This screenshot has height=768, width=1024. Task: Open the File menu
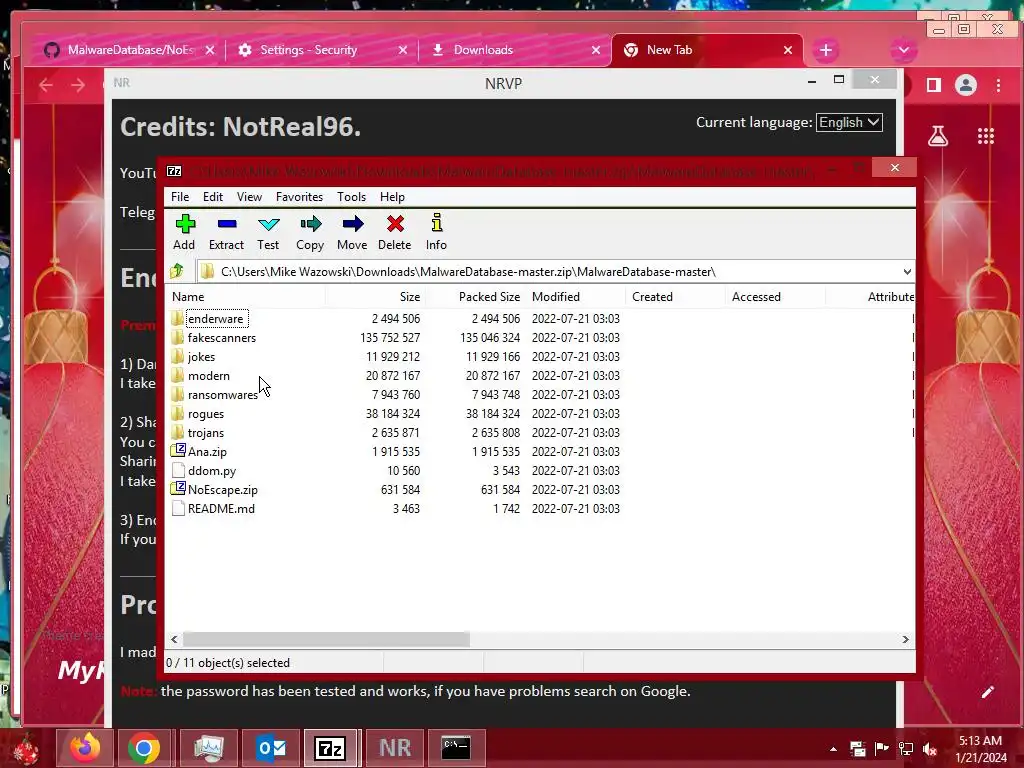(x=180, y=197)
